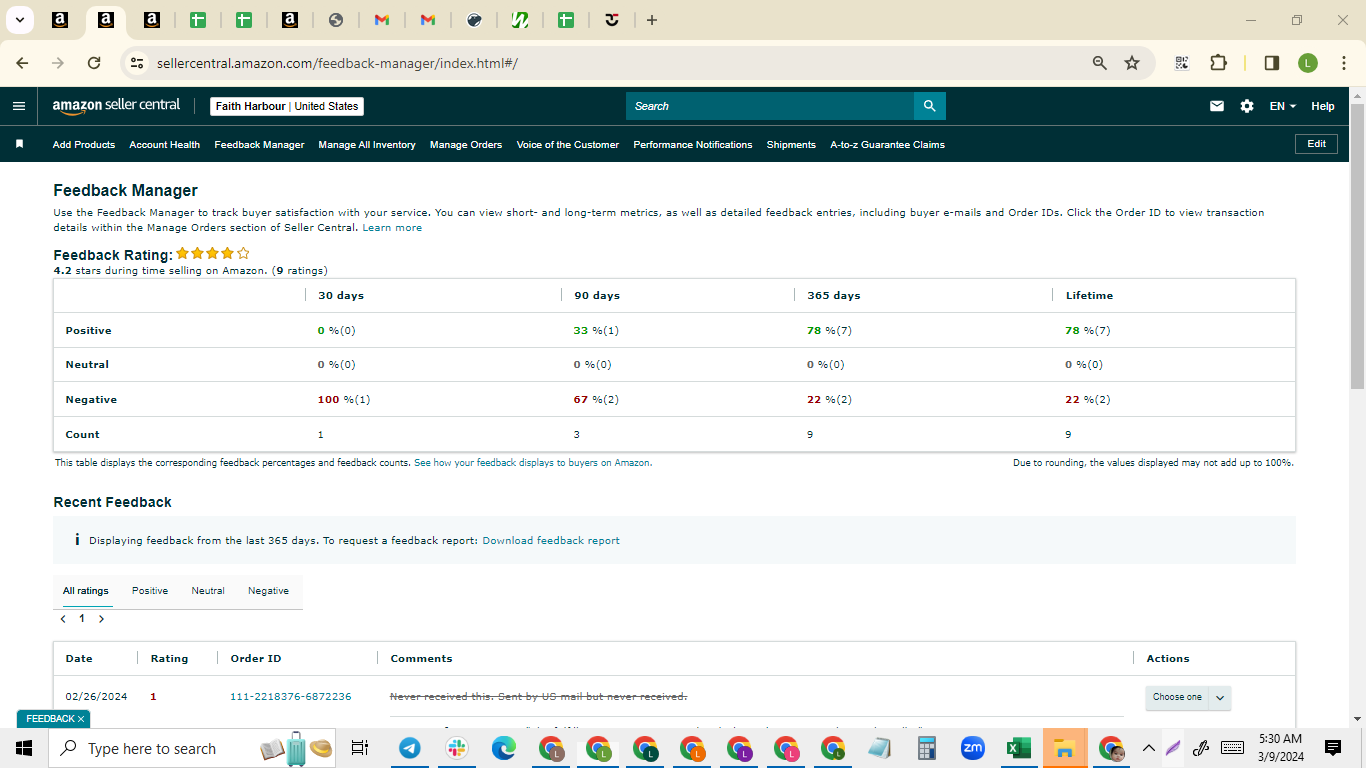
Task: Open Telegram from the taskbar
Action: pos(409,748)
